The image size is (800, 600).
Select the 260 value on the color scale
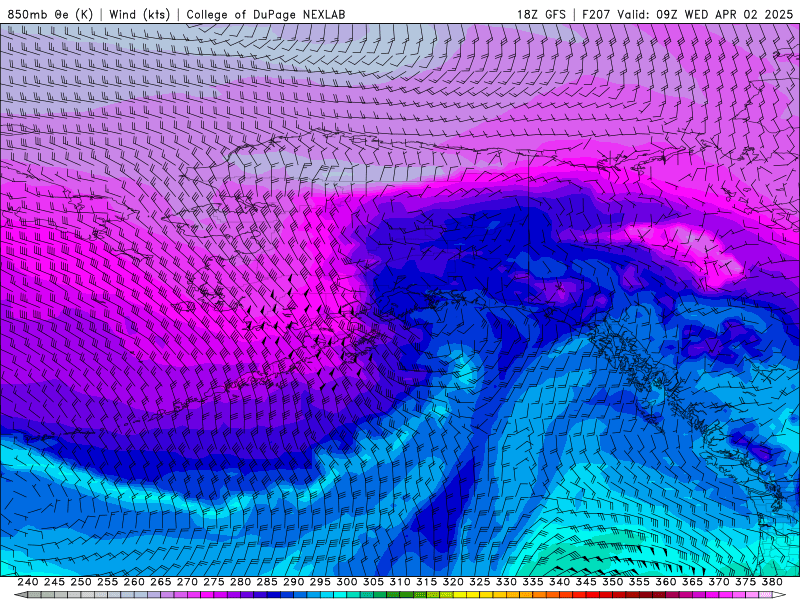coord(134,582)
